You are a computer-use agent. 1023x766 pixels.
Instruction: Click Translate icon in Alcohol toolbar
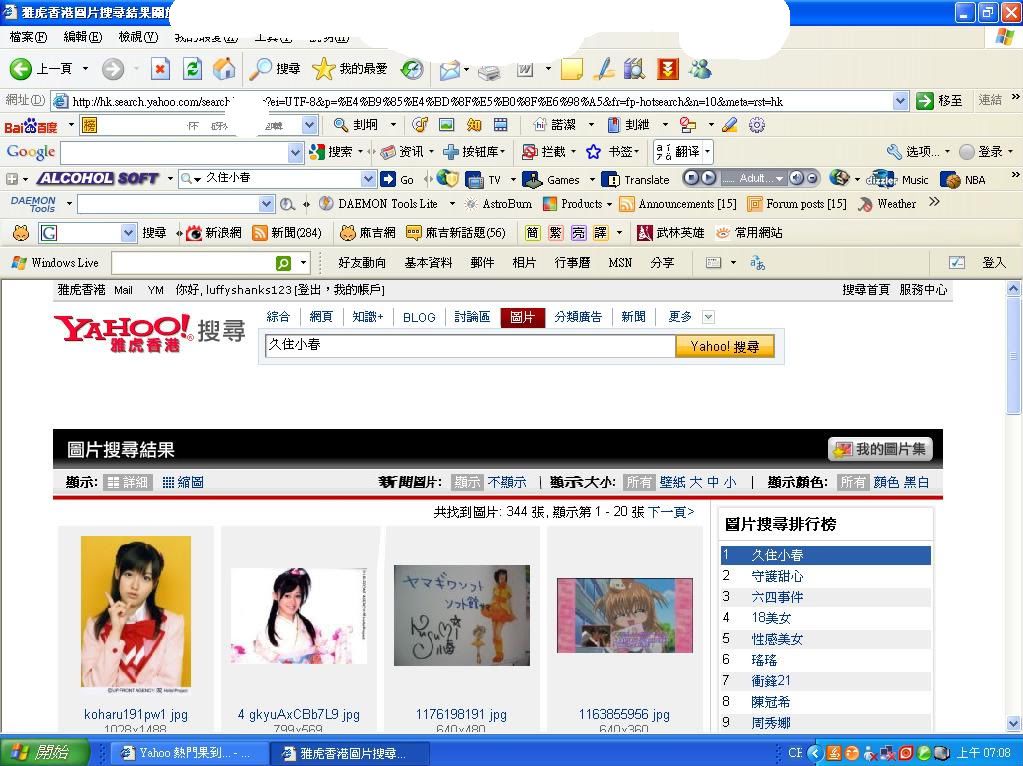click(611, 179)
